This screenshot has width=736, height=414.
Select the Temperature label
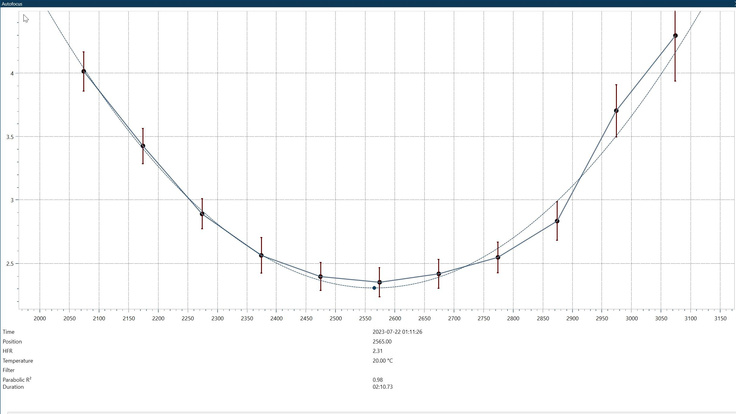pos(18,361)
